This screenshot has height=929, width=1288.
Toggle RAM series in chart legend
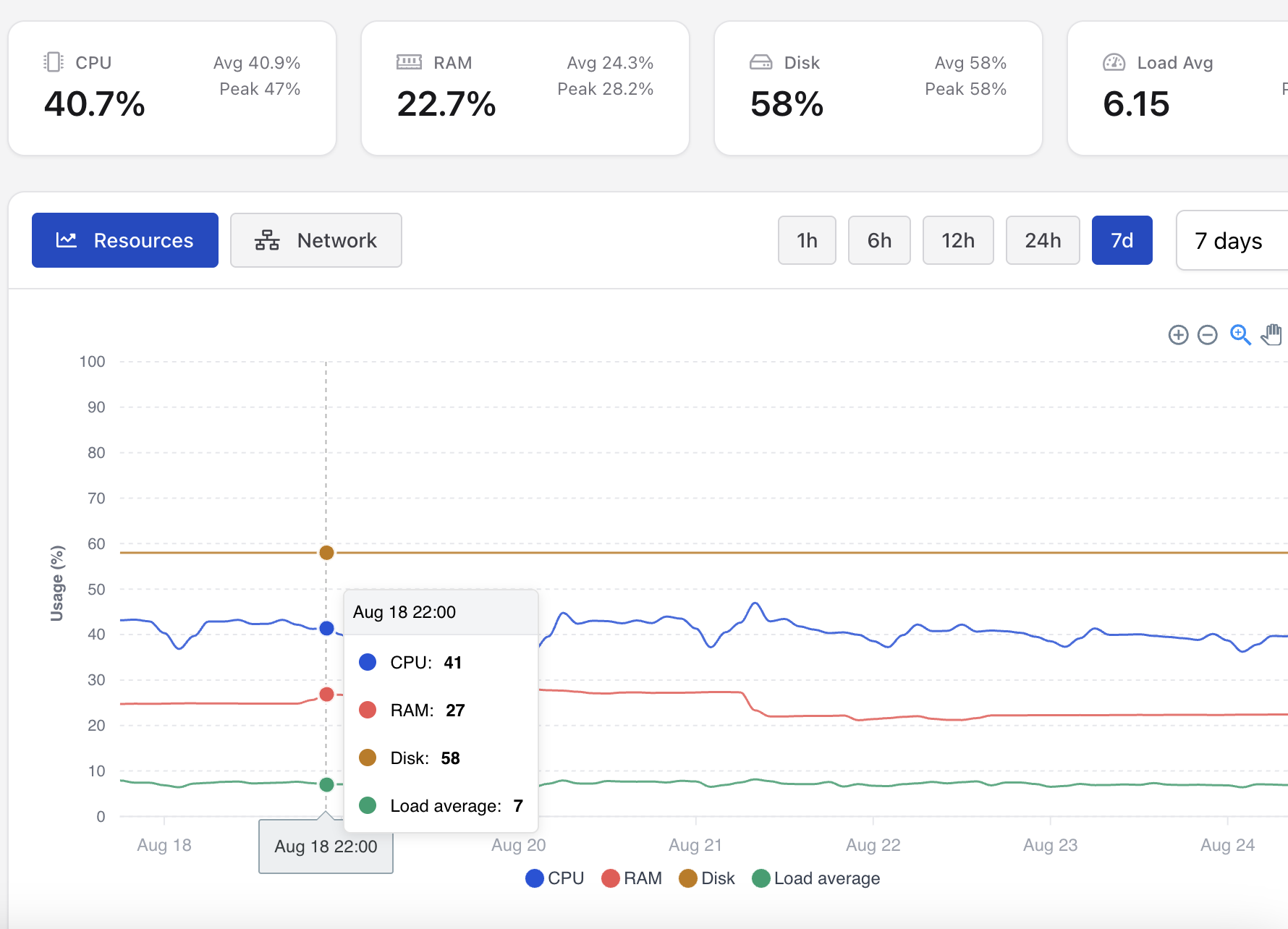click(x=632, y=878)
